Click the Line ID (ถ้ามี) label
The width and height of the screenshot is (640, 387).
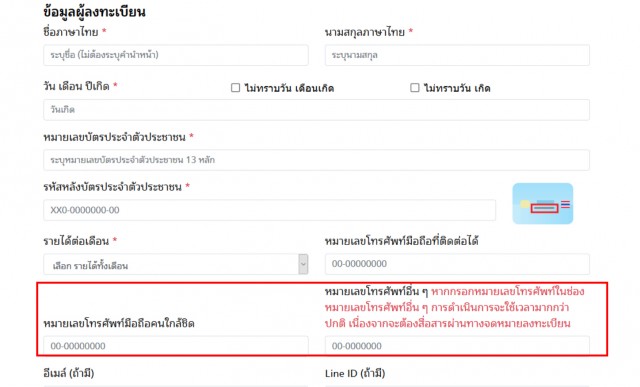pos(355,373)
